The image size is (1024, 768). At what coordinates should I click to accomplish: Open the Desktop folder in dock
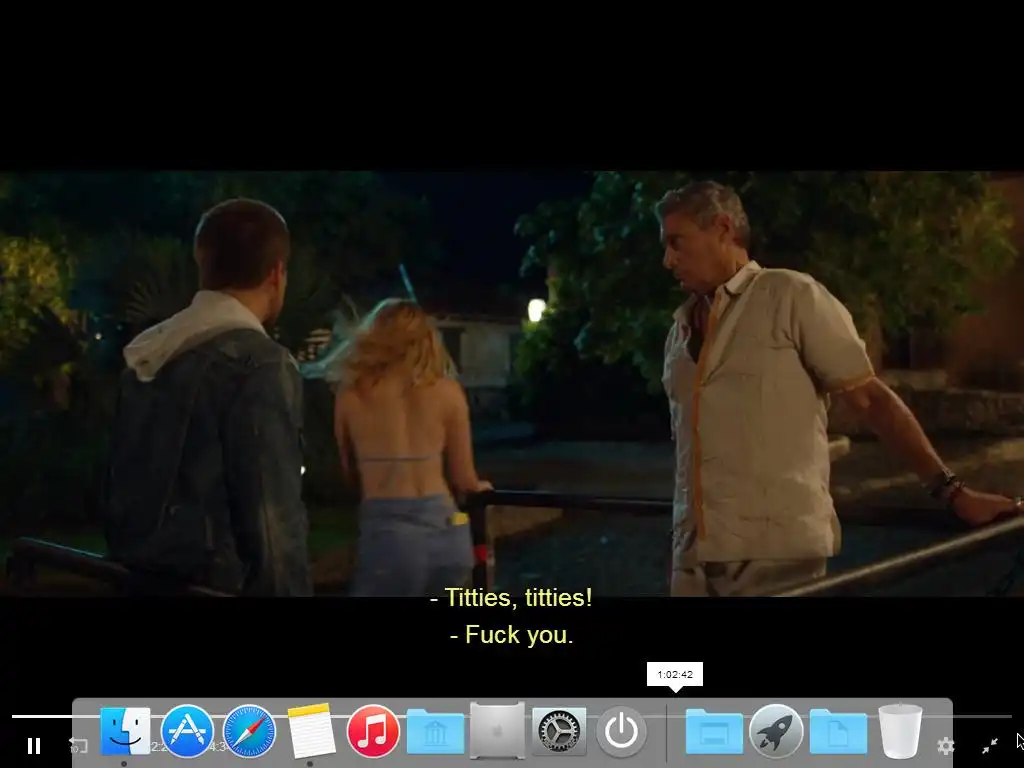(x=714, y=731)
